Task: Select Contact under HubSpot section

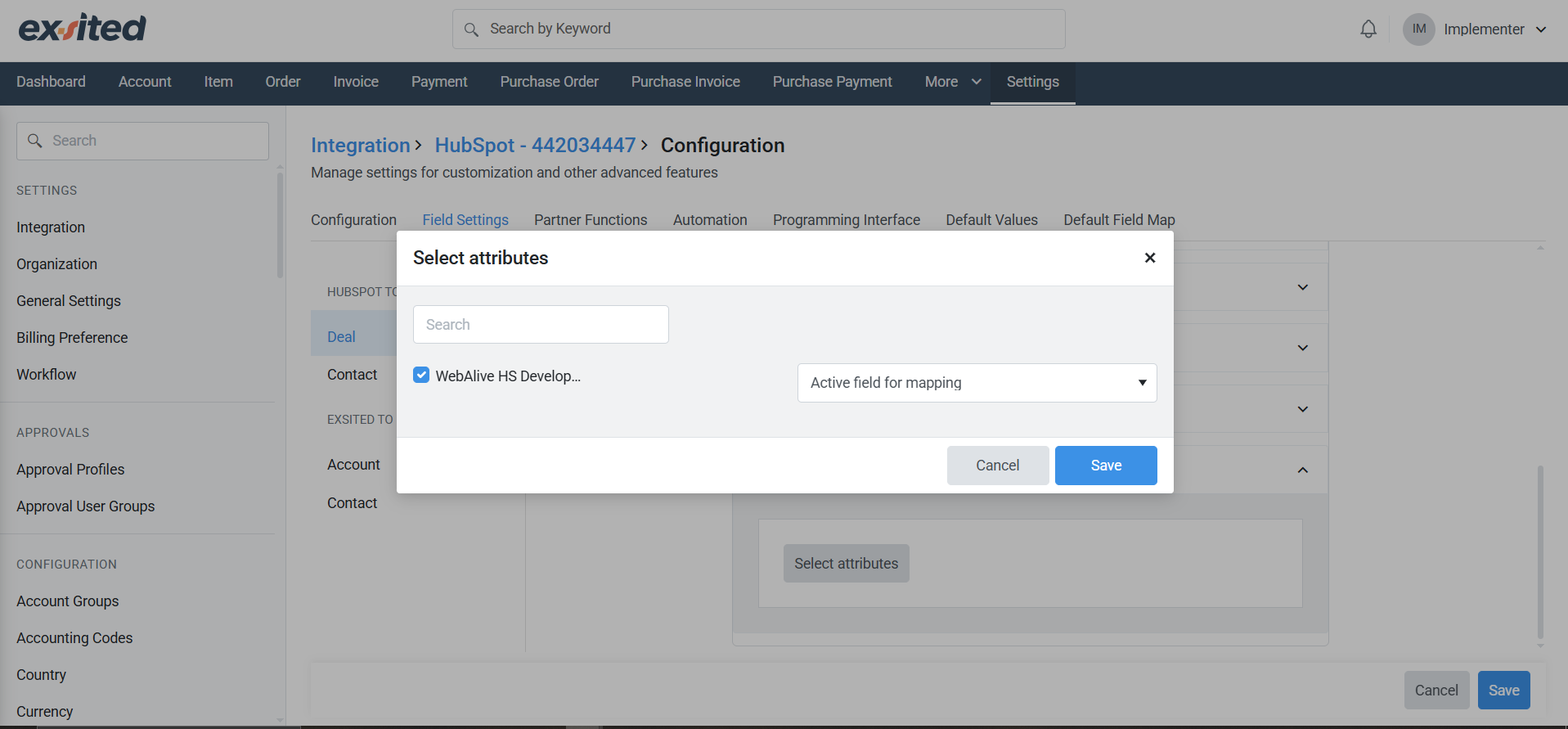Action: pyautogui.click(x=352, y=375)
